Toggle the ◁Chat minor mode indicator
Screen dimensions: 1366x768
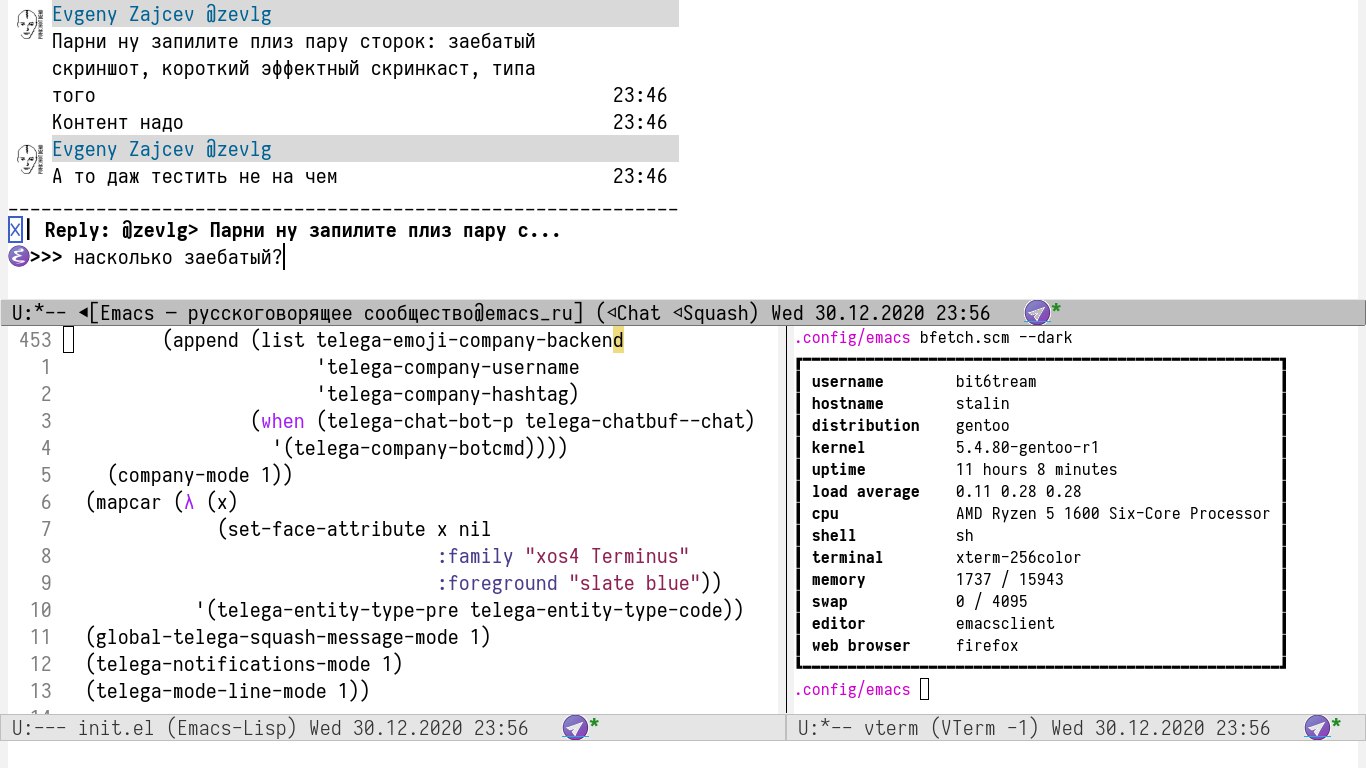point(633,313)
